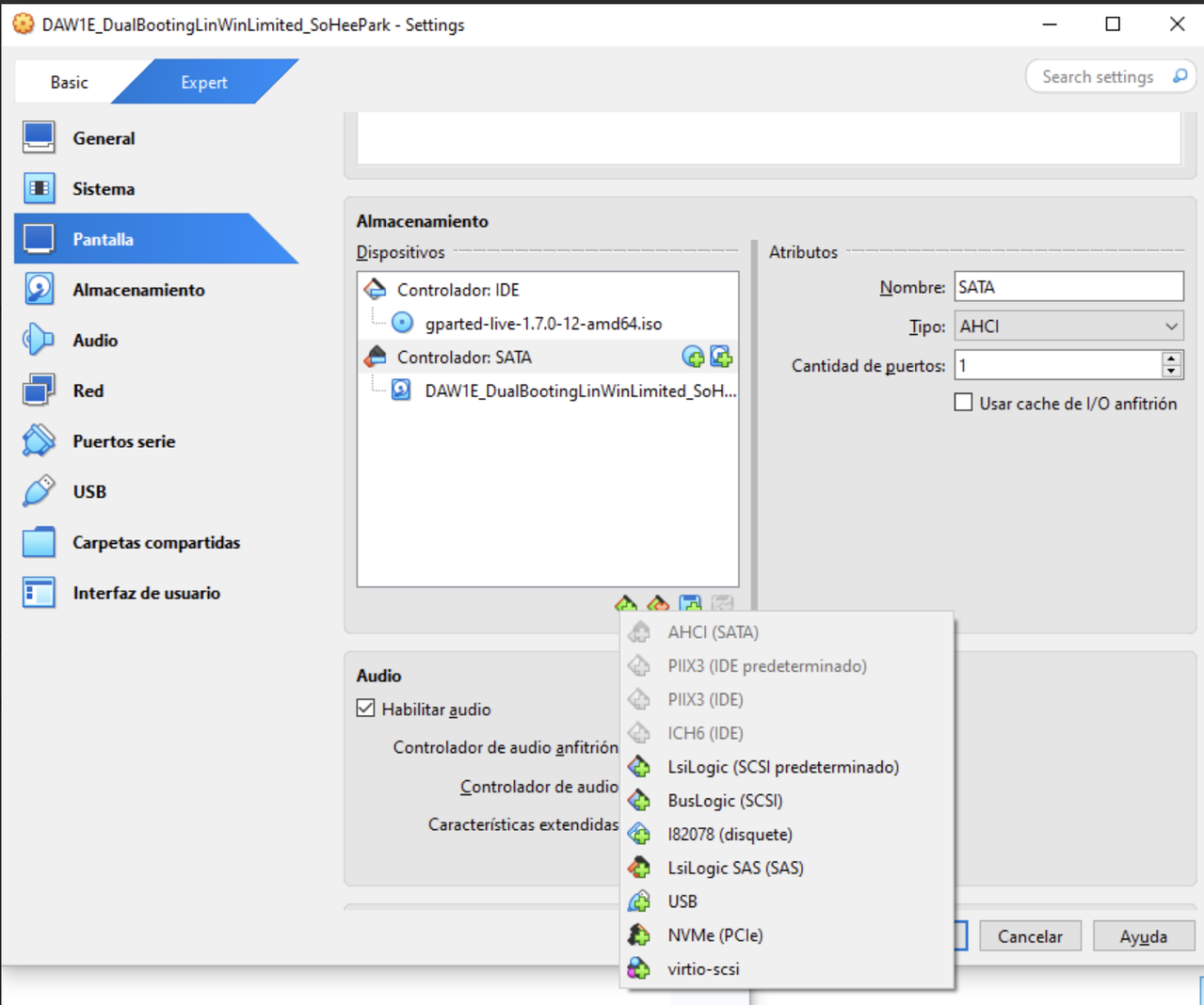
Task: Click the Ayuda button
Action: pos(1144,936)
